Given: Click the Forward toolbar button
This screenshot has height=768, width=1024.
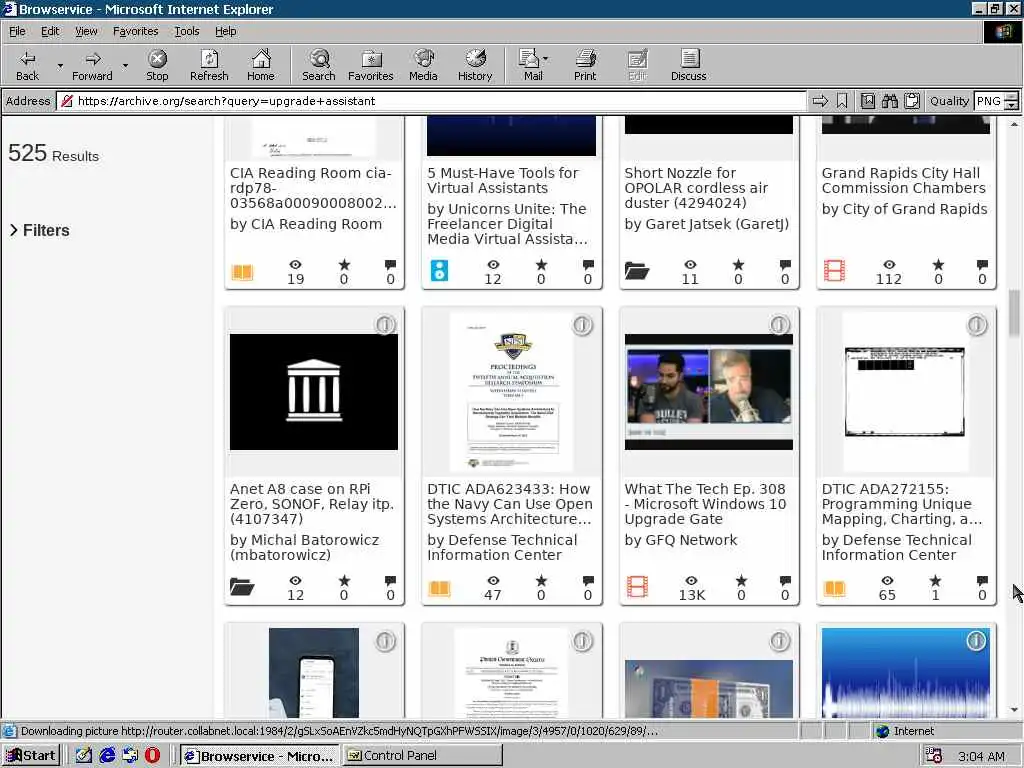Looking at the screenshot, I should [x=92, y=65].
